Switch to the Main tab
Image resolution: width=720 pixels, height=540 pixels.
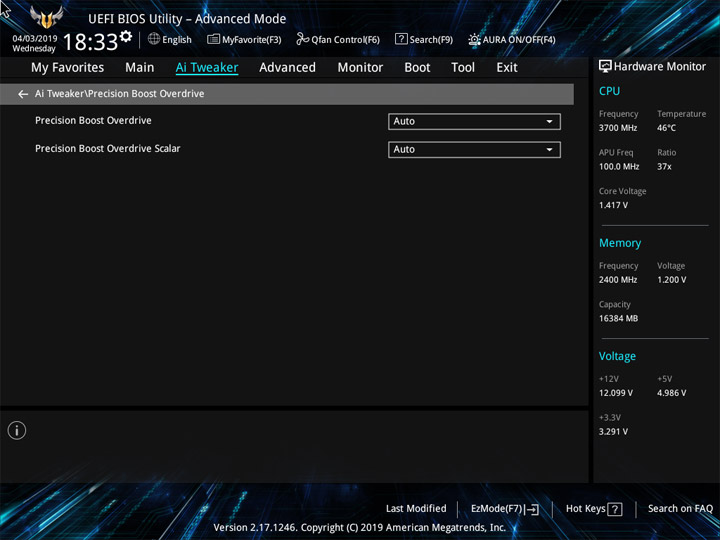coord(140,68)
